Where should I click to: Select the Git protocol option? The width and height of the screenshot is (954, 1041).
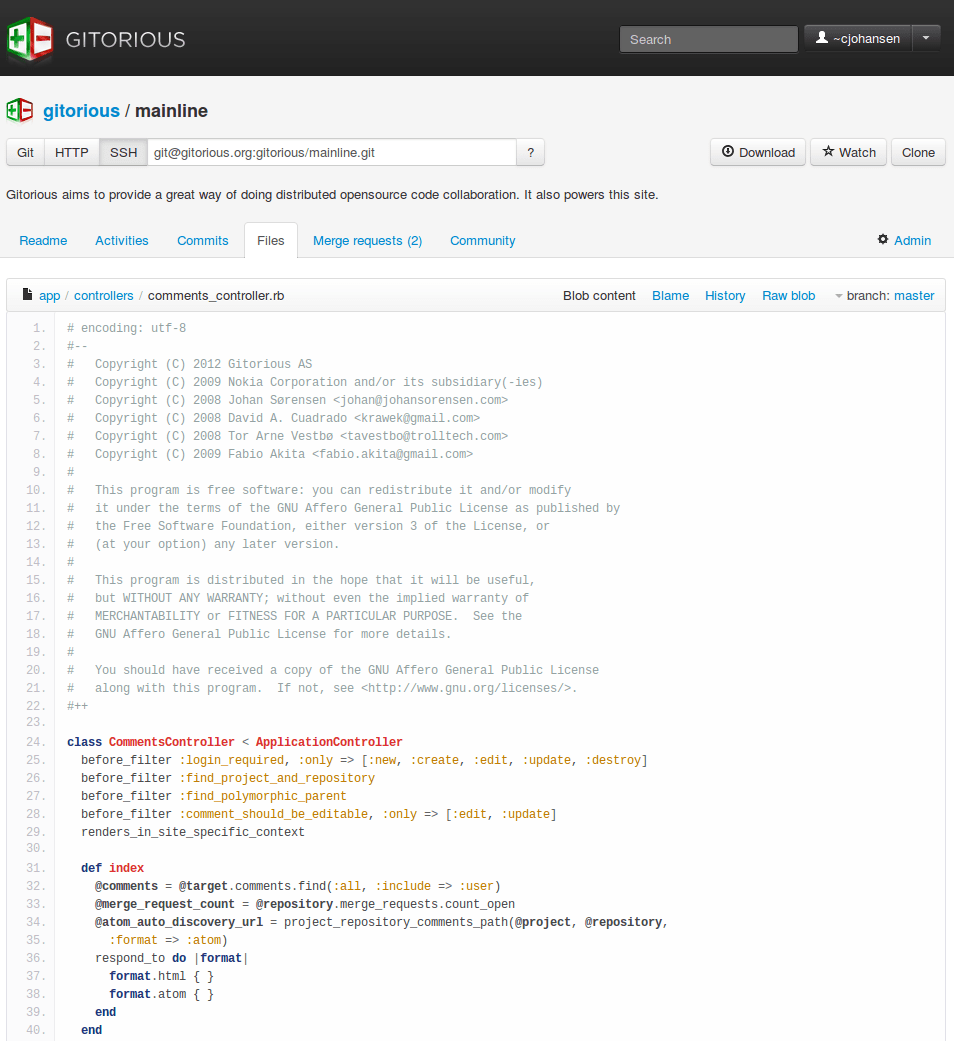25,152
